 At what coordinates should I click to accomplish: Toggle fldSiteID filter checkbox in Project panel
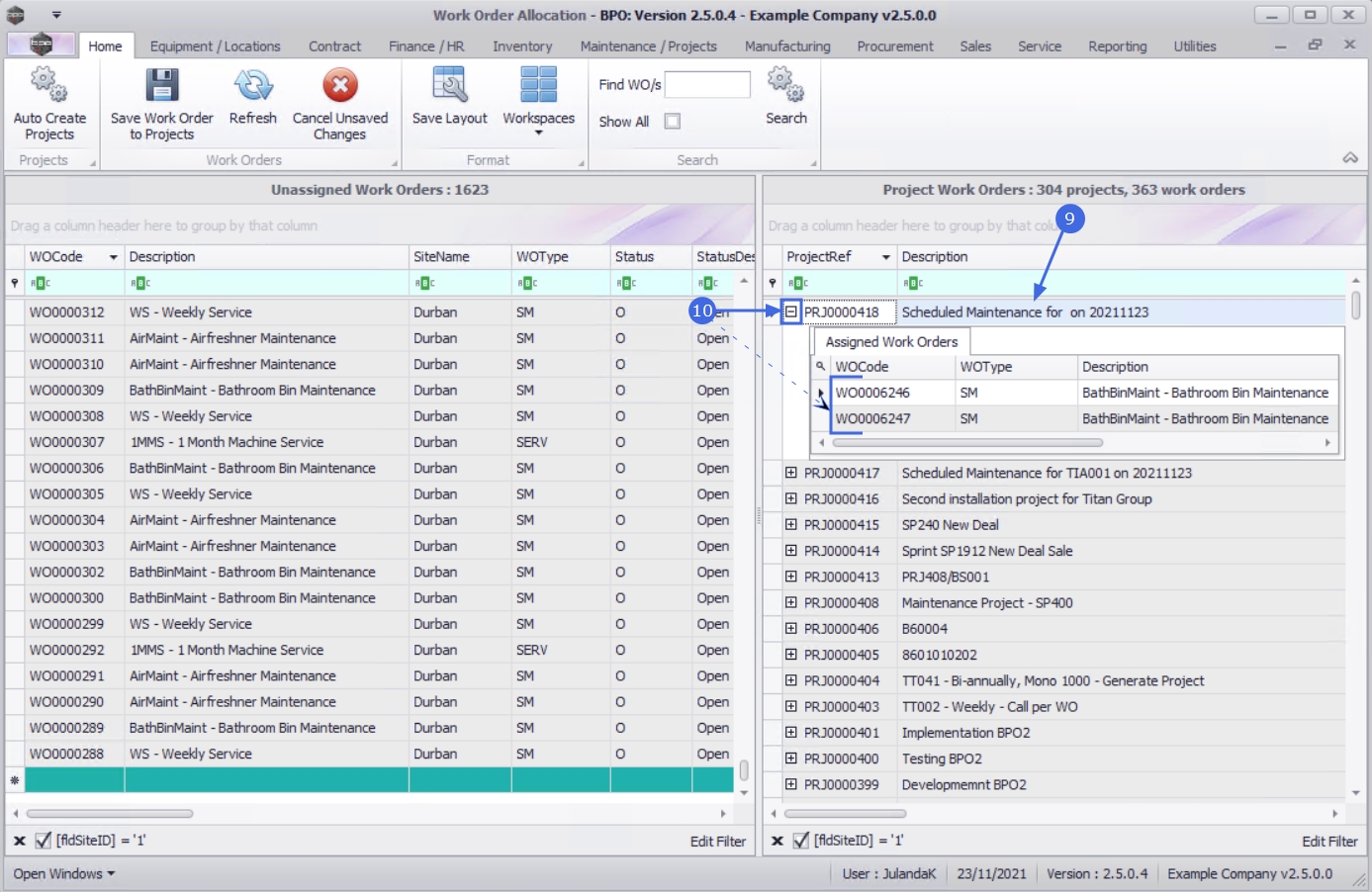pyautogui.click(x=801, y=841)
